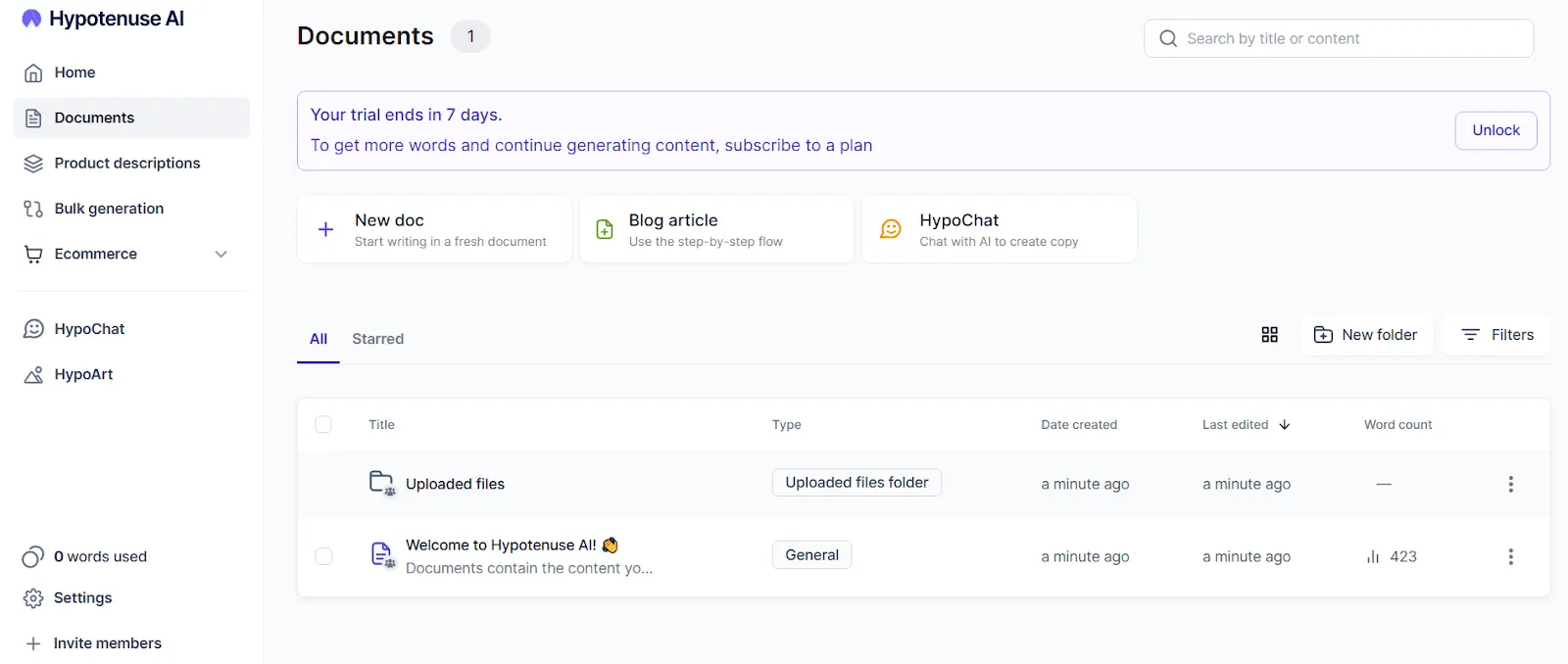The height and width of the screenshot is (664, 1568).
Task: Open more options for Welcome document row
Action: [x=1510, y=556]
